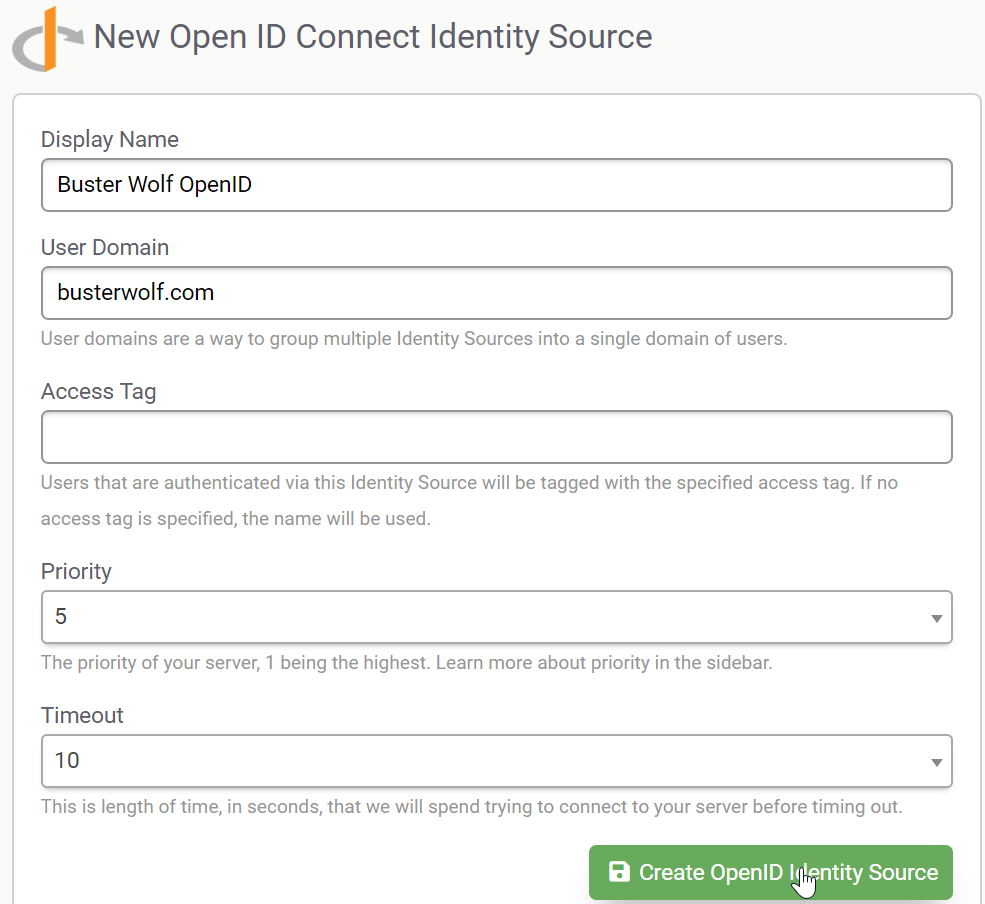
Task: Click the access tag description text
Action: (469, 500)
